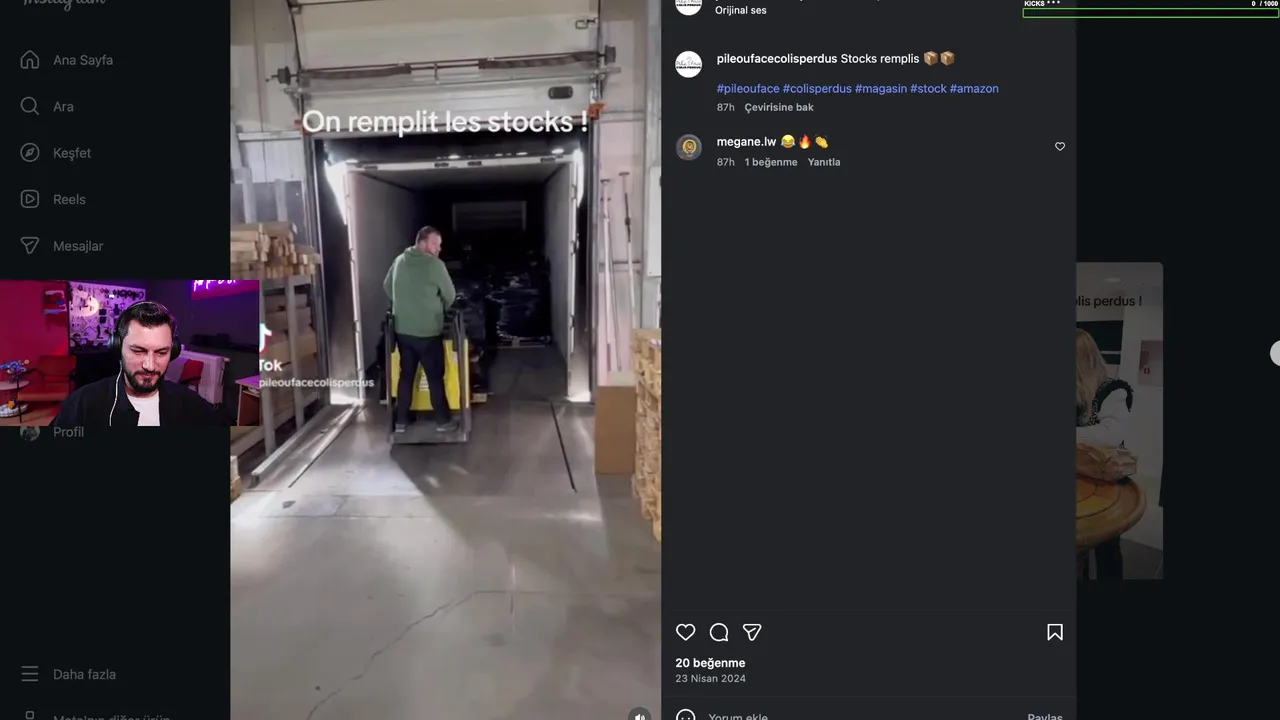Open Ana Sayfa home icon
The height and width of the screenshot is (720, 1280).
pyautogui.click(x=30, y=60)
